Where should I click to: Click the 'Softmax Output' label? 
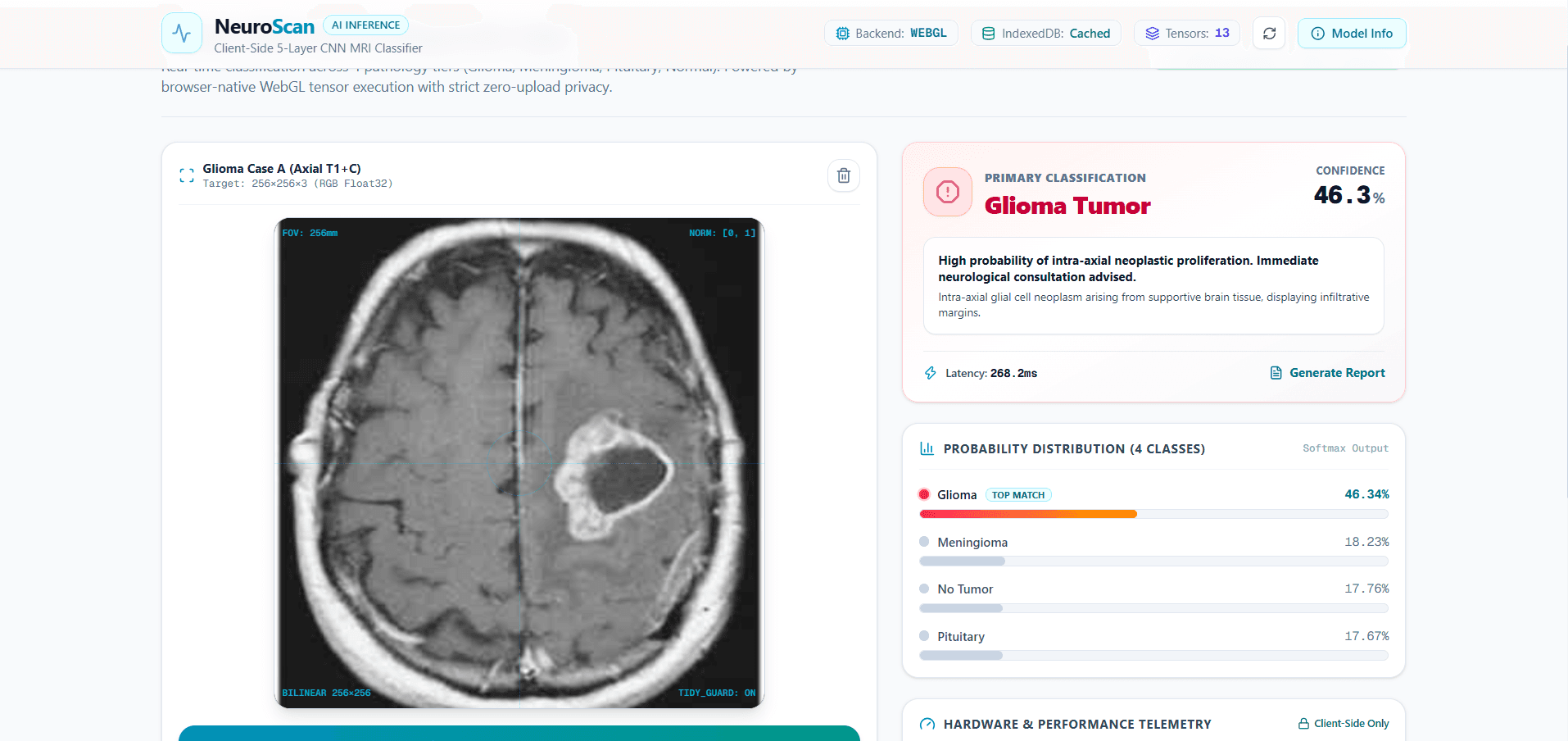click(1346, 448)
